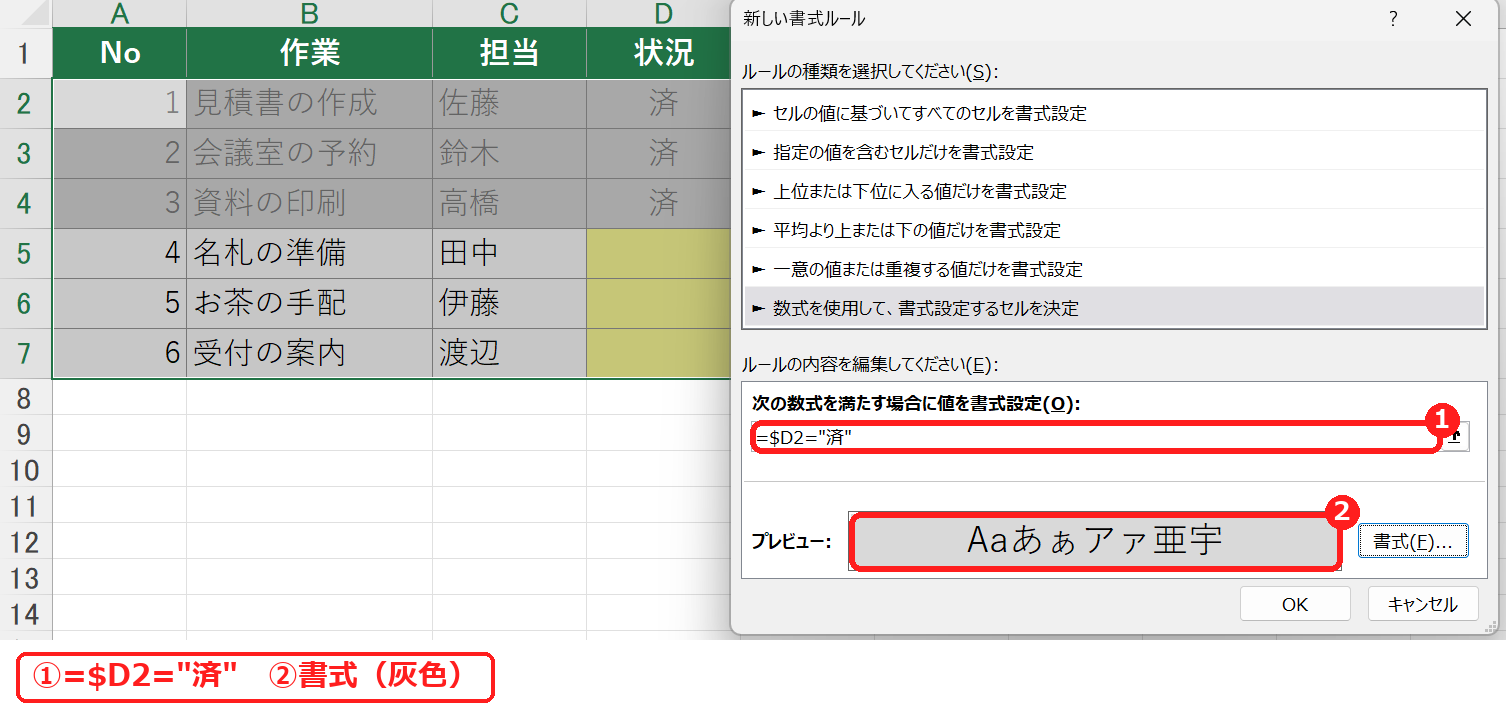Click the キャンセル button
Screen dimensions: 1506x710
click(x=1423, y=604)
